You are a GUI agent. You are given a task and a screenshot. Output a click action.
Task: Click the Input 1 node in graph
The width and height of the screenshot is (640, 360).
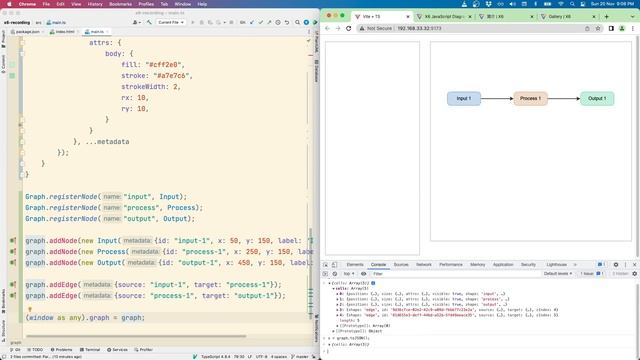(464, 98)
